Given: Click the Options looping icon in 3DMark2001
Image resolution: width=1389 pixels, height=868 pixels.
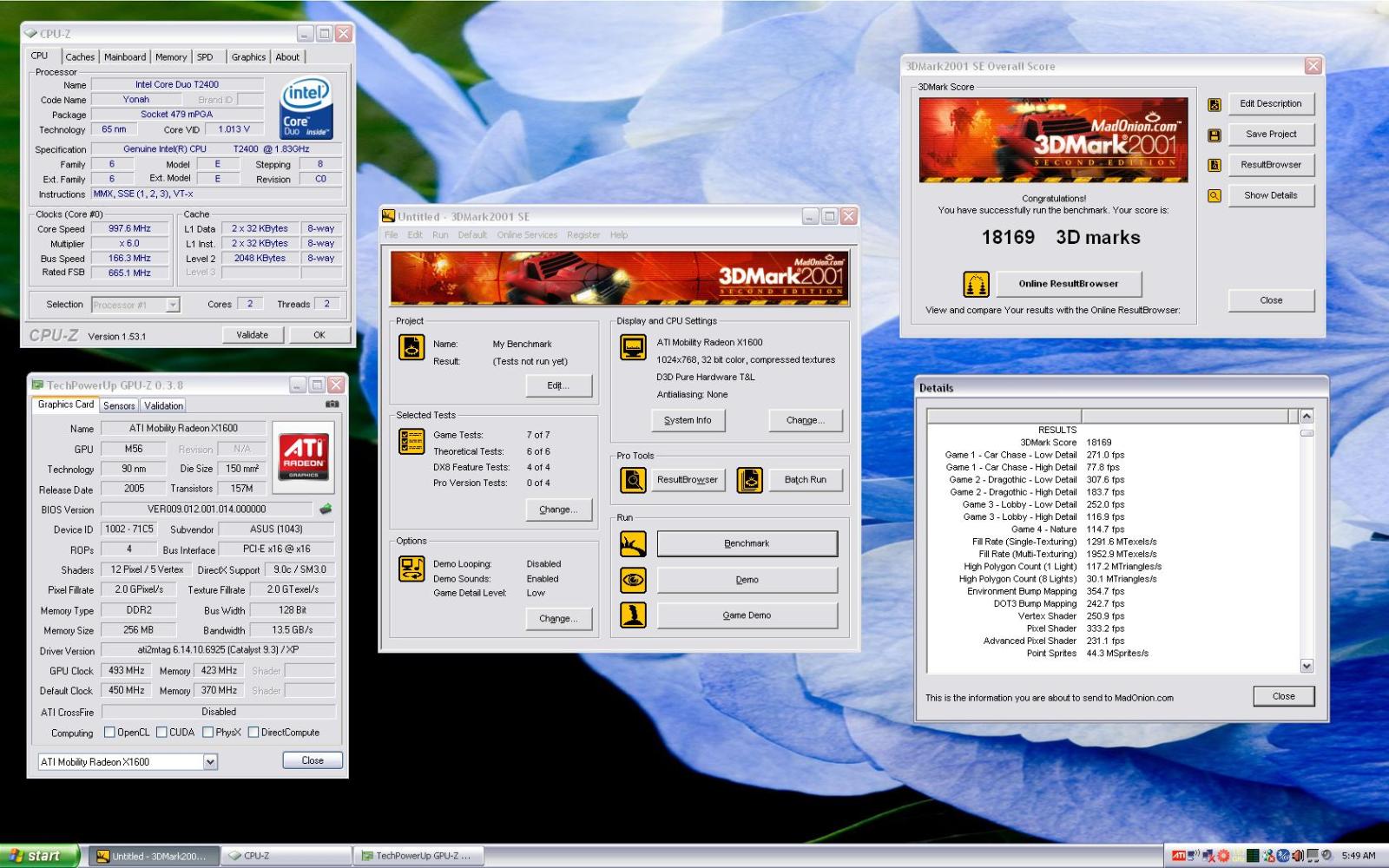Looking at the screenshot, I should (x=411, y=569).
